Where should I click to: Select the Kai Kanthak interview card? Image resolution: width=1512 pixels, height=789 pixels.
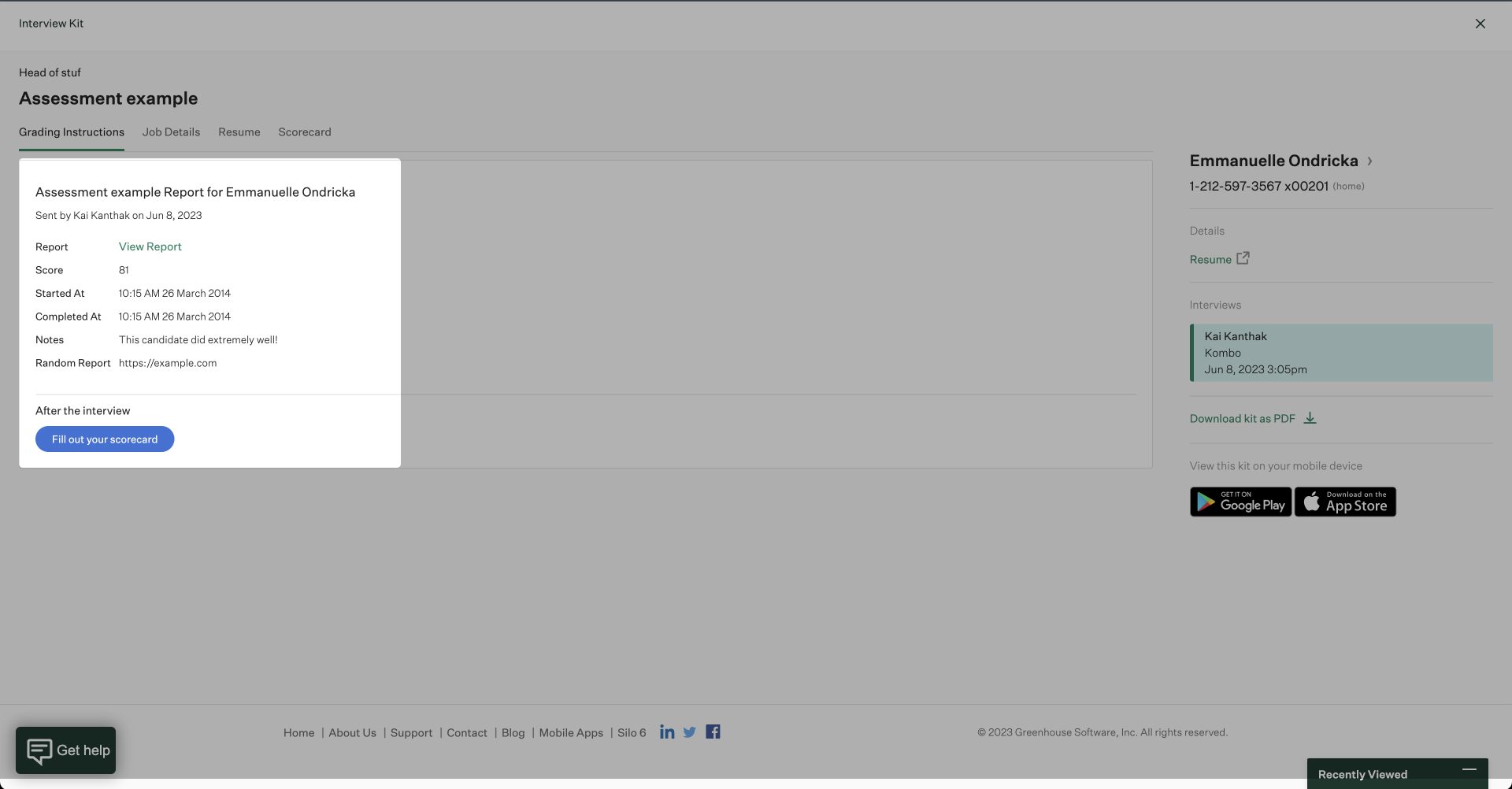pos(1341,353)
